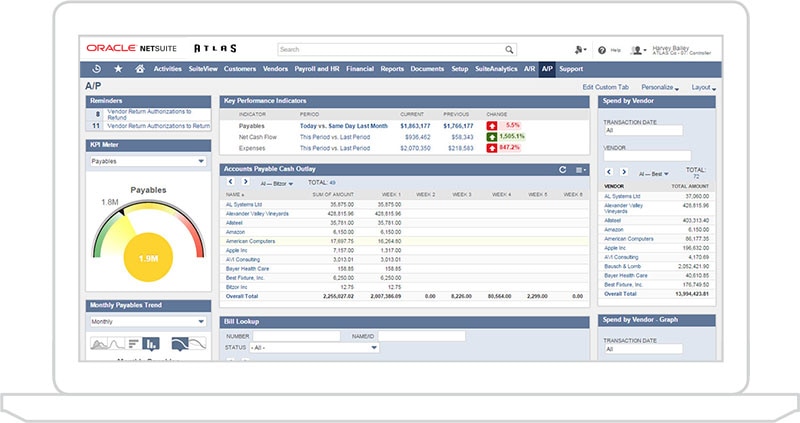The height and width of the screenshot is (423, 800).
Task: Go to the Home house icon
Action: click(x=140, y=69)
